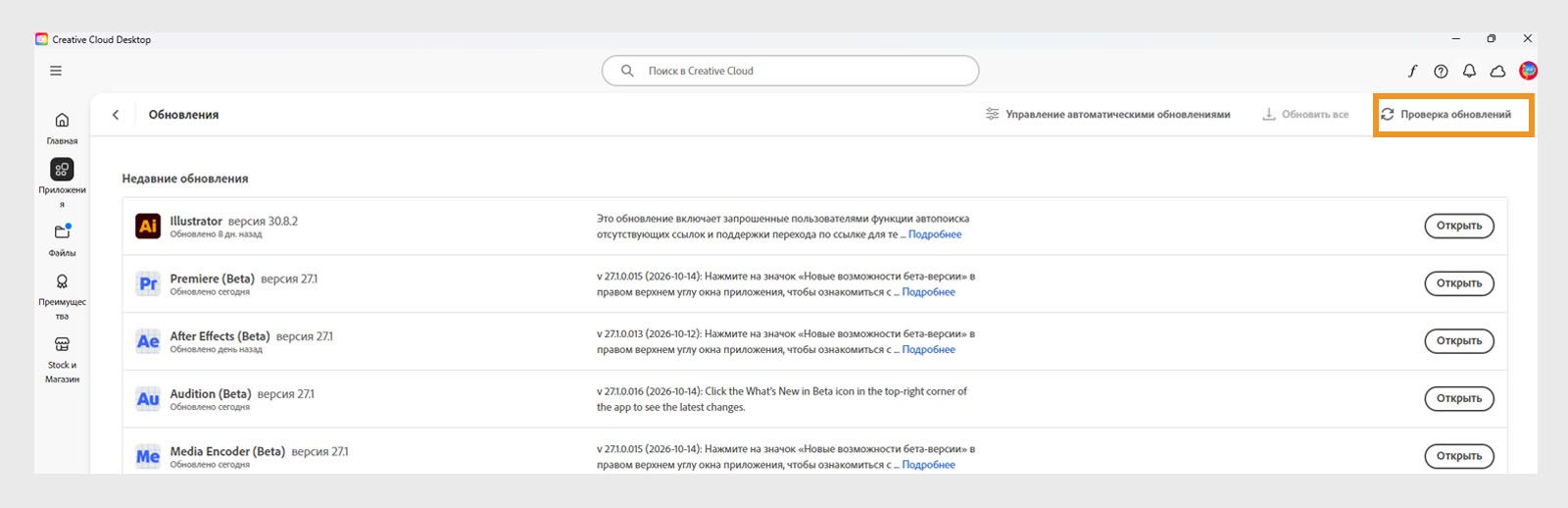Click Открыть for Audition (Beta)
This screenshot has width=1568, height=508.
(x=1459, y=399)
